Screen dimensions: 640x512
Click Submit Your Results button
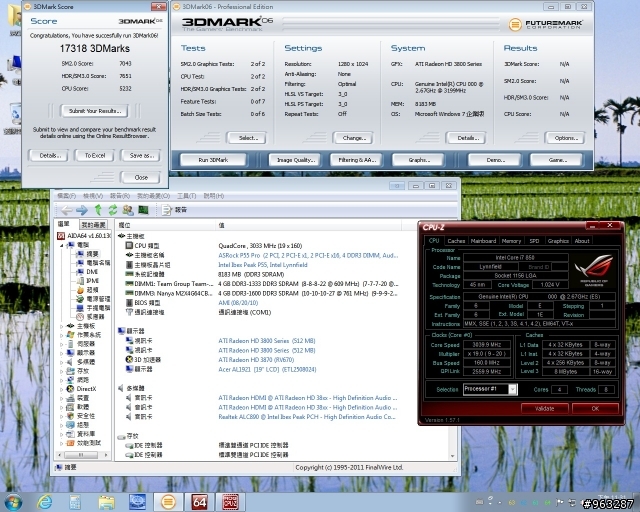(95, 111)
